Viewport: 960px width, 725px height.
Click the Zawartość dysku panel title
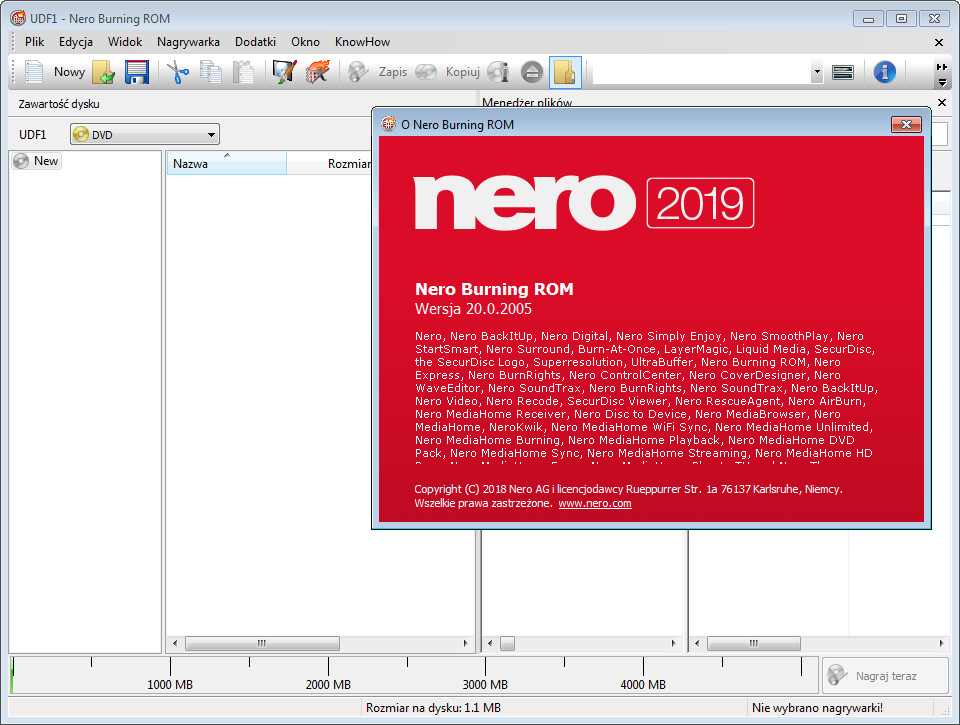[x=59, y=103]
